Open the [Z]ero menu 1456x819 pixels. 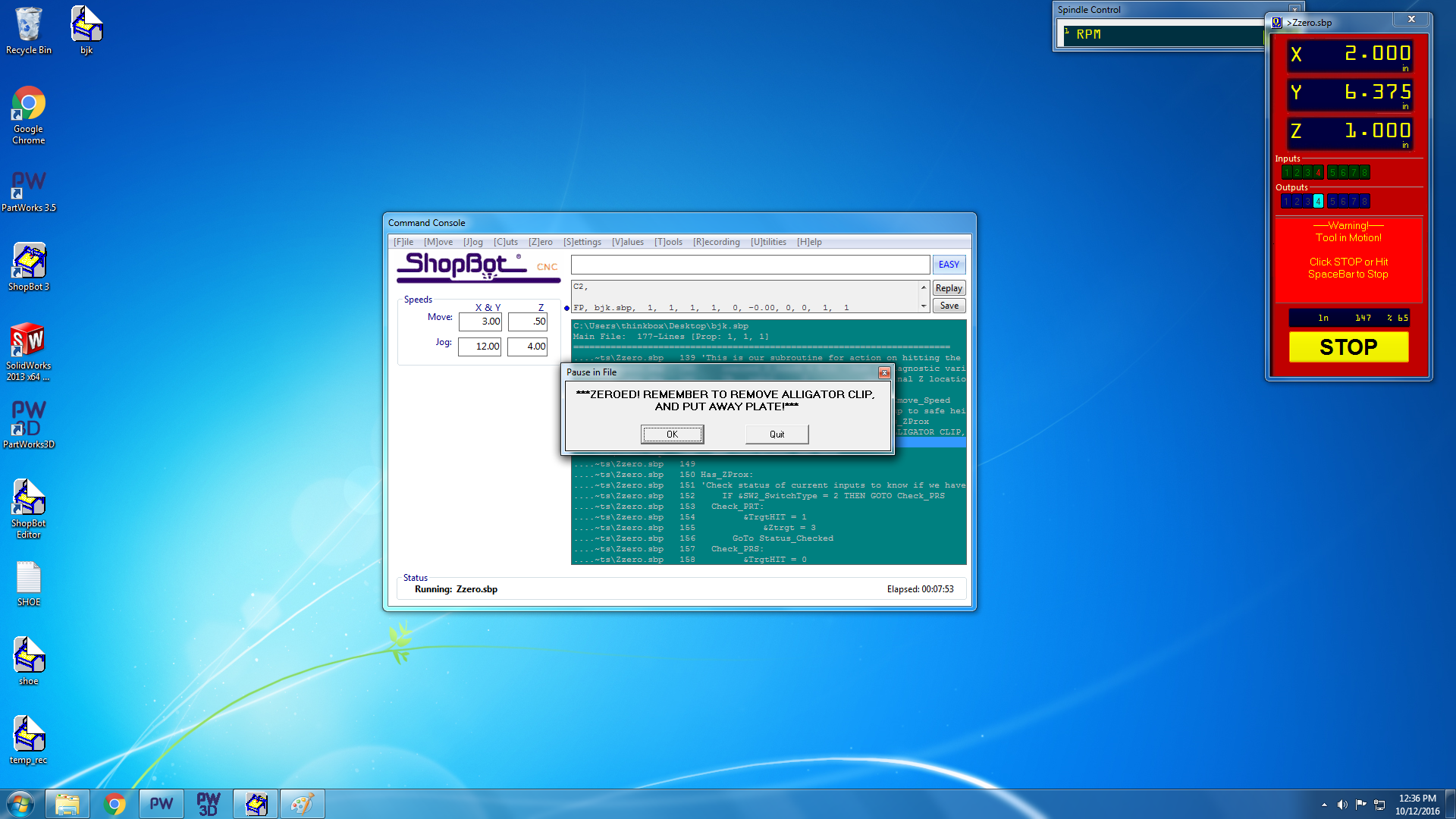click(x=541, y=242)
